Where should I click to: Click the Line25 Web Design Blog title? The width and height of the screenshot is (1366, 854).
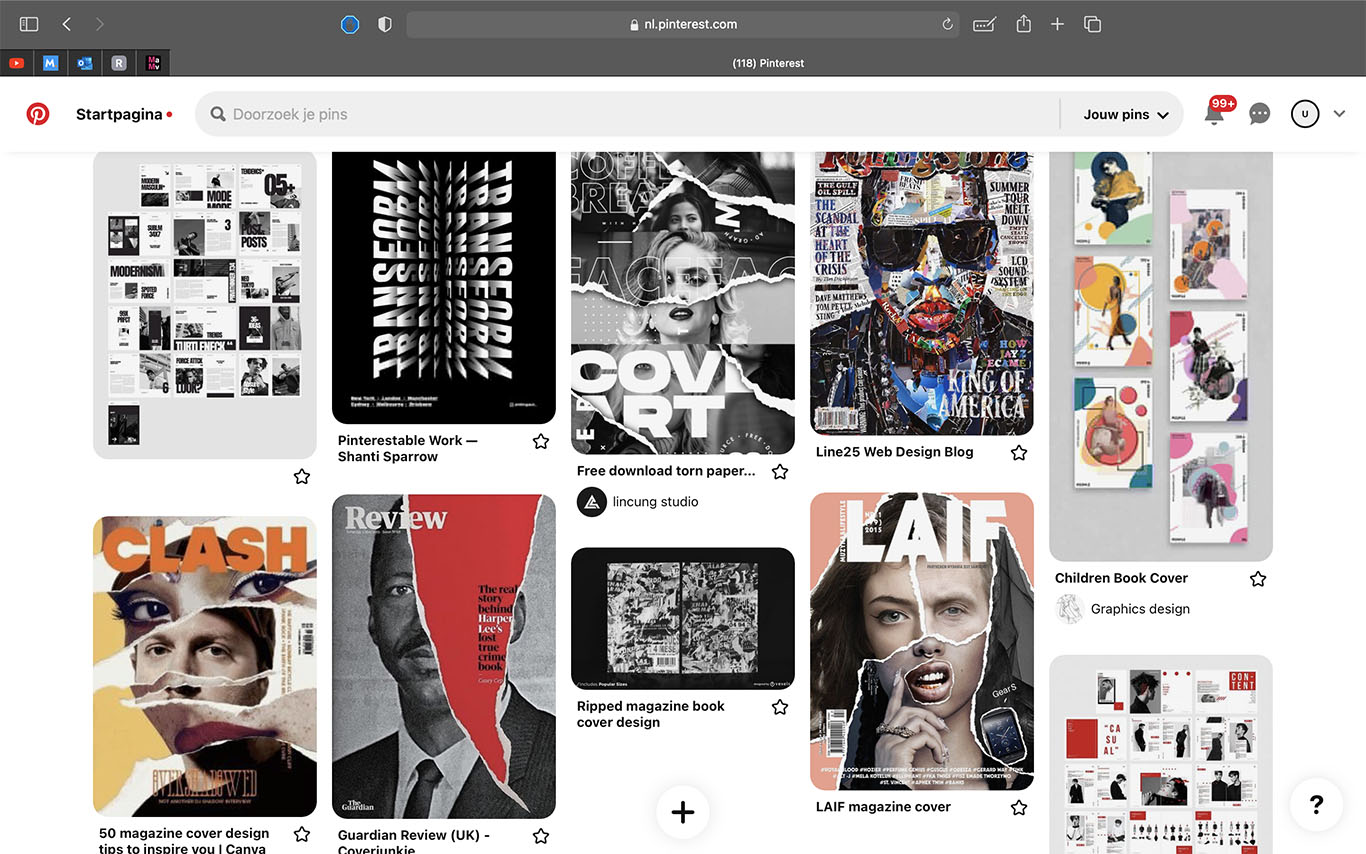(x=894, y=452)
